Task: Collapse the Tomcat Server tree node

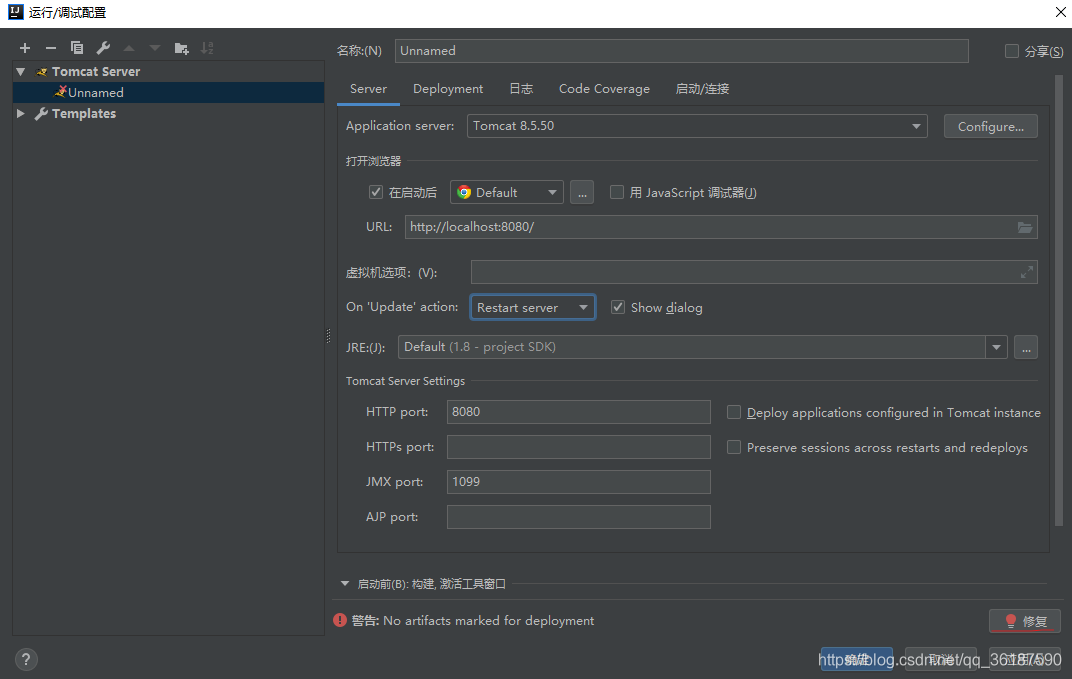Action: pos(21,72)
